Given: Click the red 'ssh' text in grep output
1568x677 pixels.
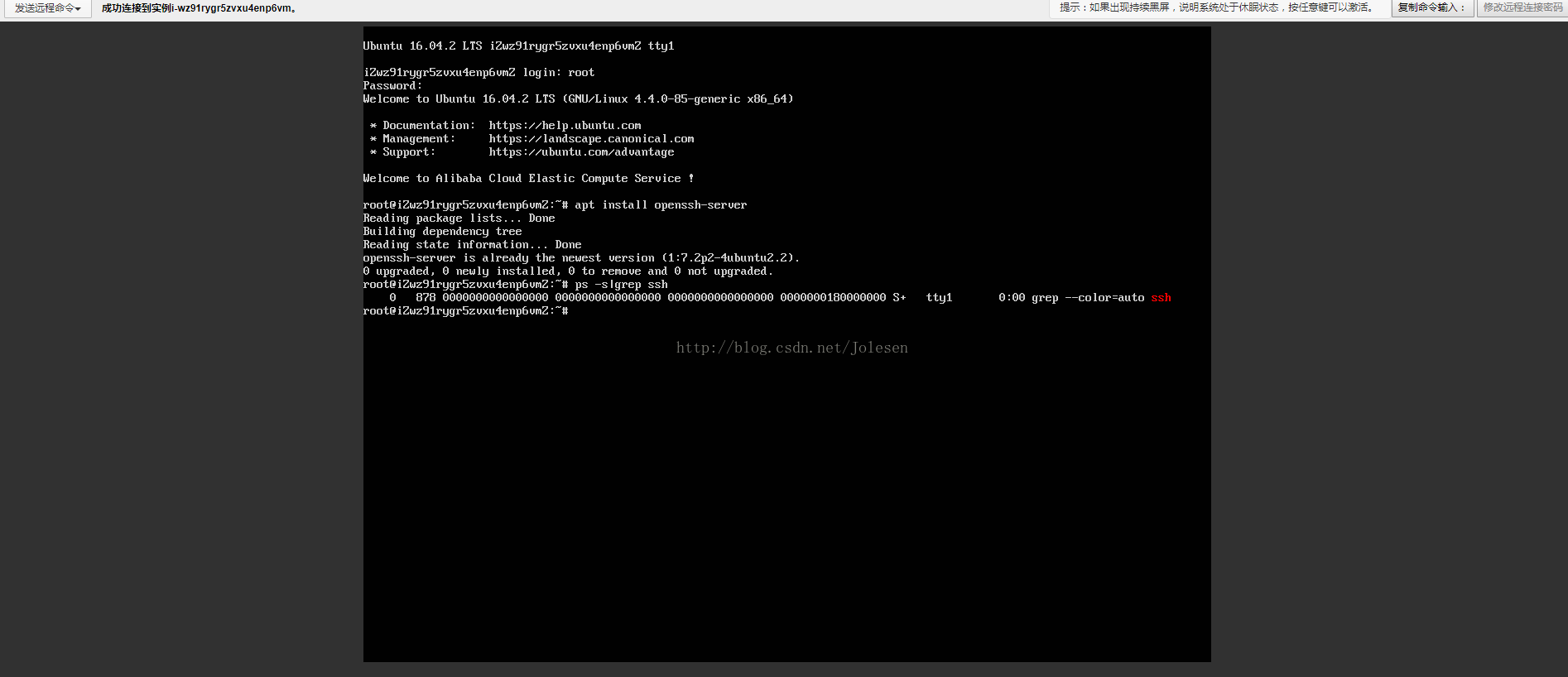Looking at the screenshot, I should coord(1161,298).
